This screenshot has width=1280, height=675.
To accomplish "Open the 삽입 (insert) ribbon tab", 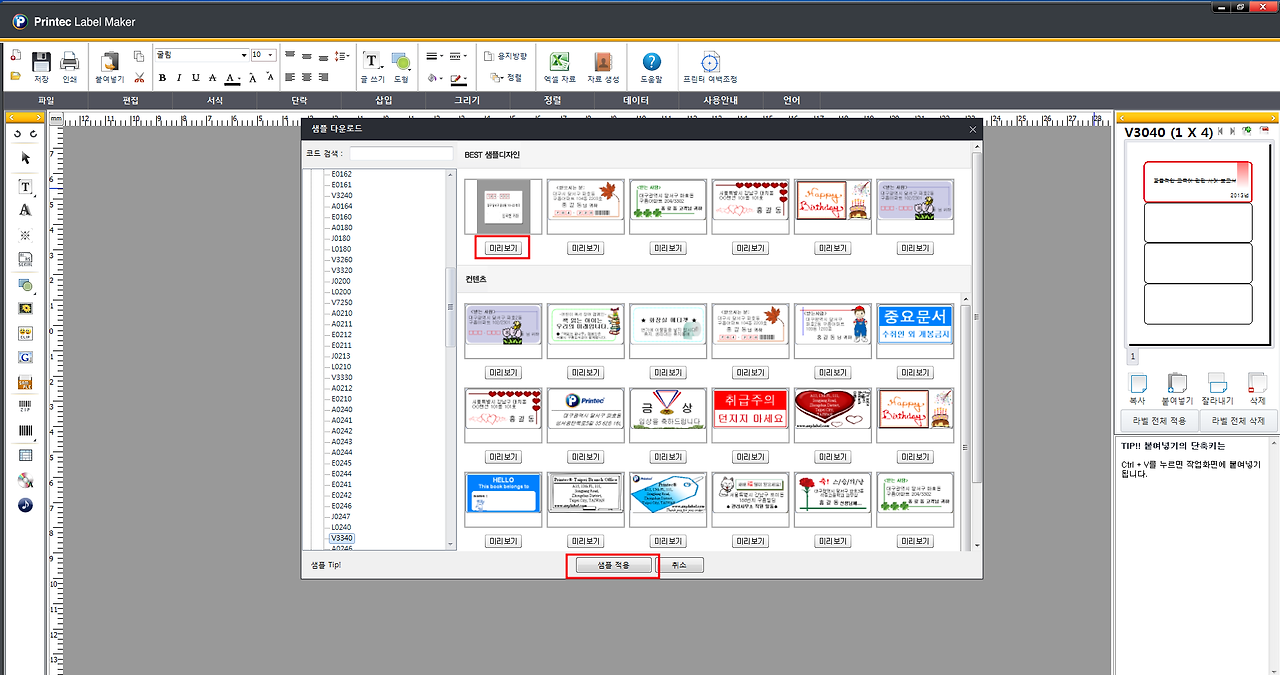I will click(x=384, y=100).
